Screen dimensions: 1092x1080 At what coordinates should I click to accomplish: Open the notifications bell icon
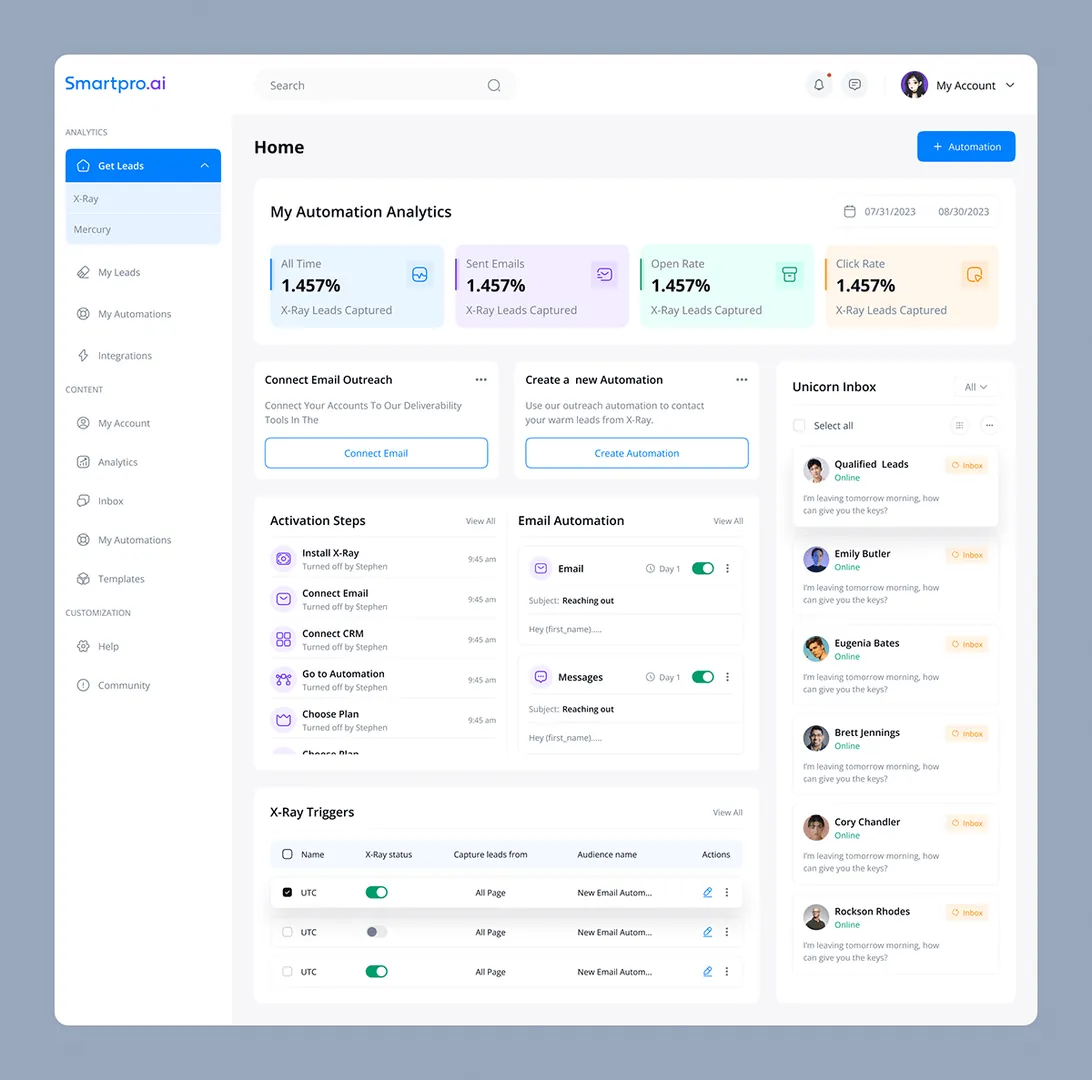tap(818, 84)
